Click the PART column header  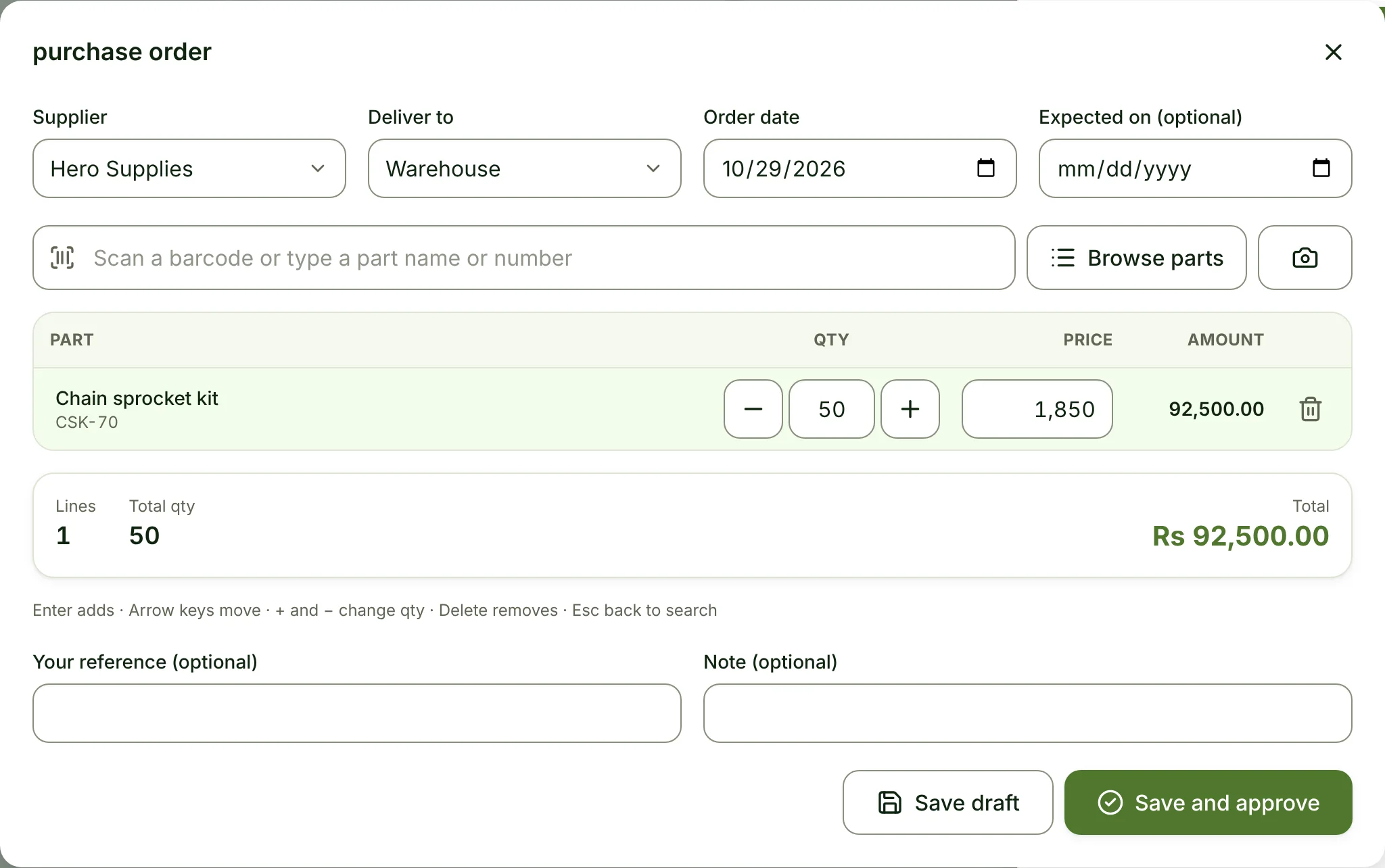tap(72, 339)
